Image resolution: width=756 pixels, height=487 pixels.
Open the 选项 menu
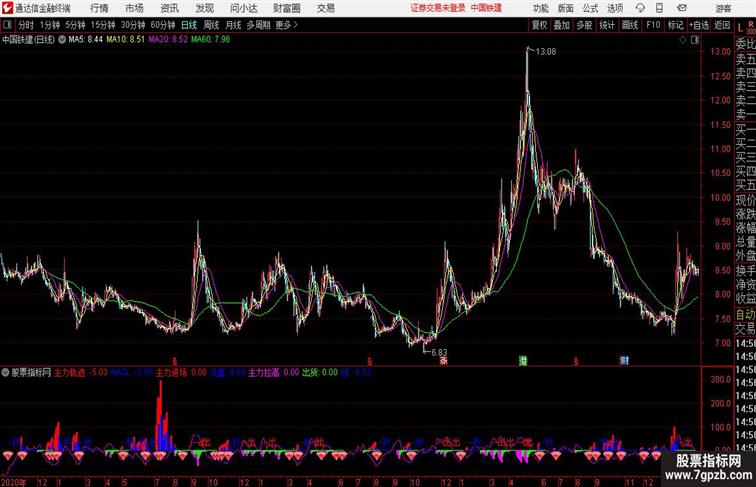615,8
